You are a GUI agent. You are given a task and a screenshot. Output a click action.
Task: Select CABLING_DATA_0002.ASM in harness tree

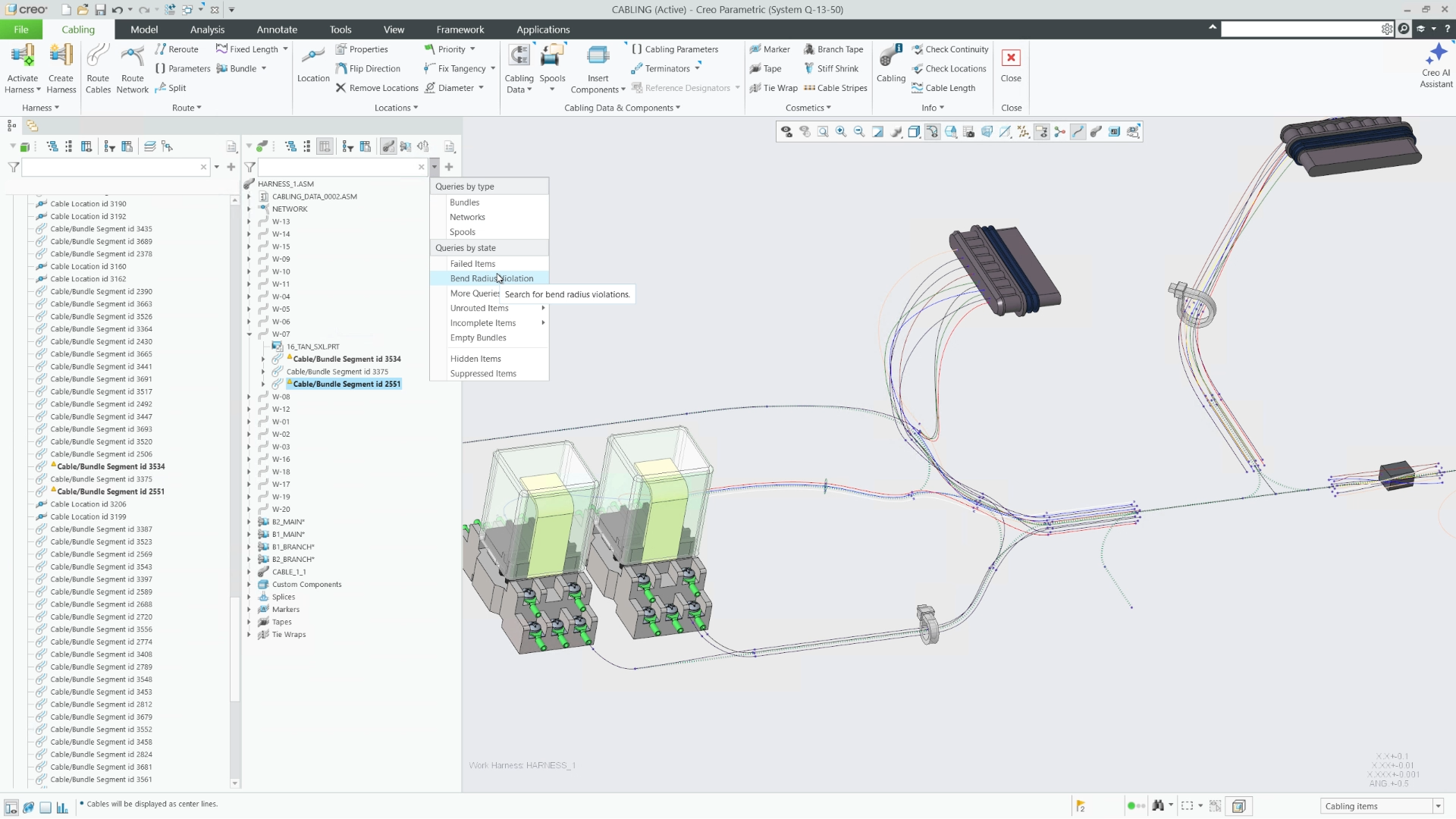point(314,196)
